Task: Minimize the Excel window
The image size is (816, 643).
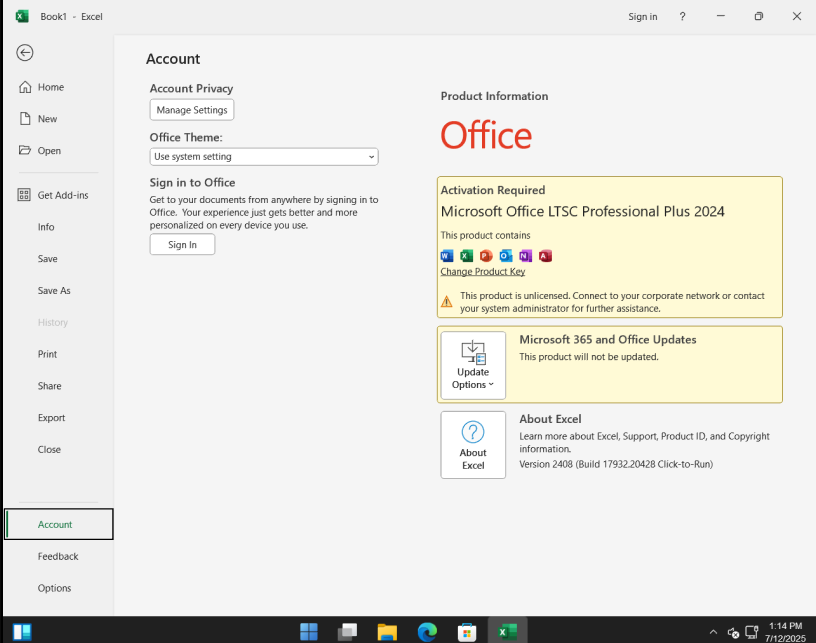Action: (721, 16)
